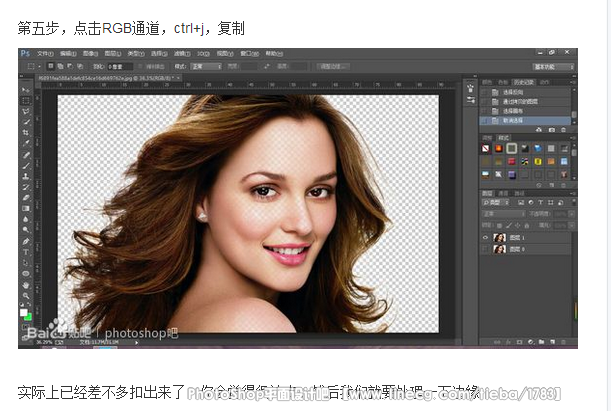The width and height of the screenshot is (611, 411).
Task: Toggle lock position icon
Action: (517, 226)
